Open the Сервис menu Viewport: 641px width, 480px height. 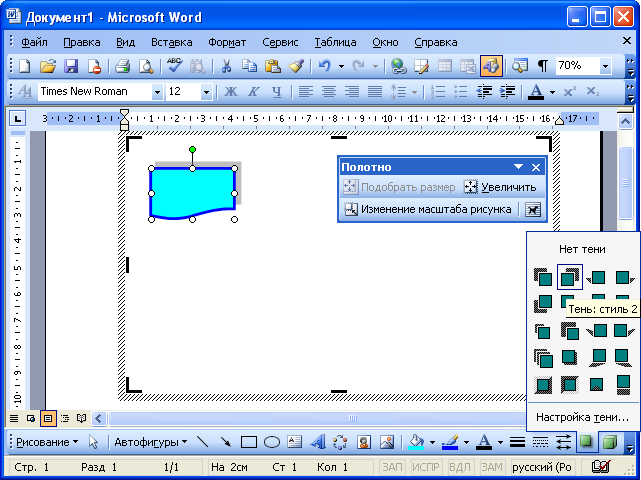coord(280,42)
